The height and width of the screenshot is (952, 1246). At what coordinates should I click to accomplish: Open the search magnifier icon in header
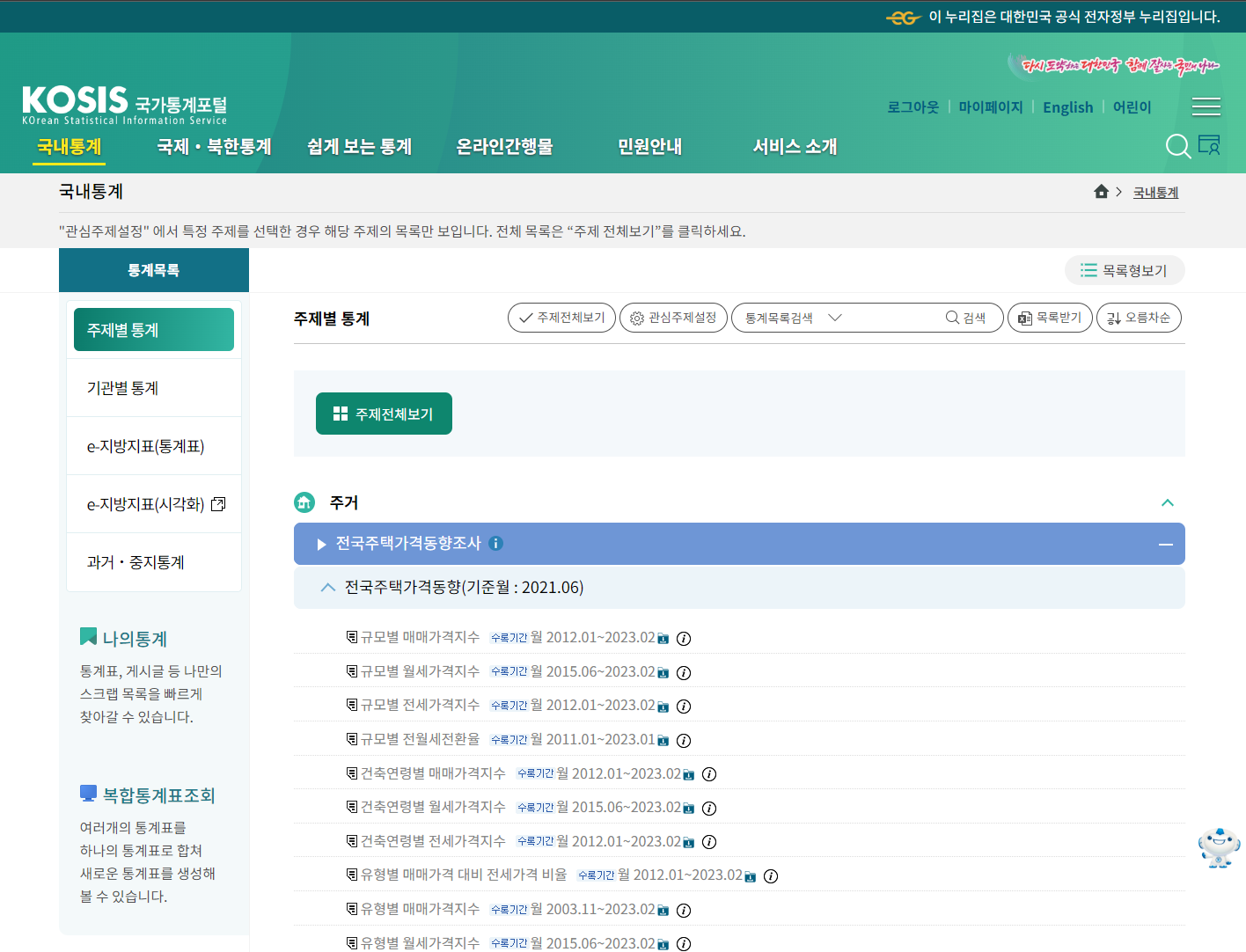click(x=1177, y=146)
